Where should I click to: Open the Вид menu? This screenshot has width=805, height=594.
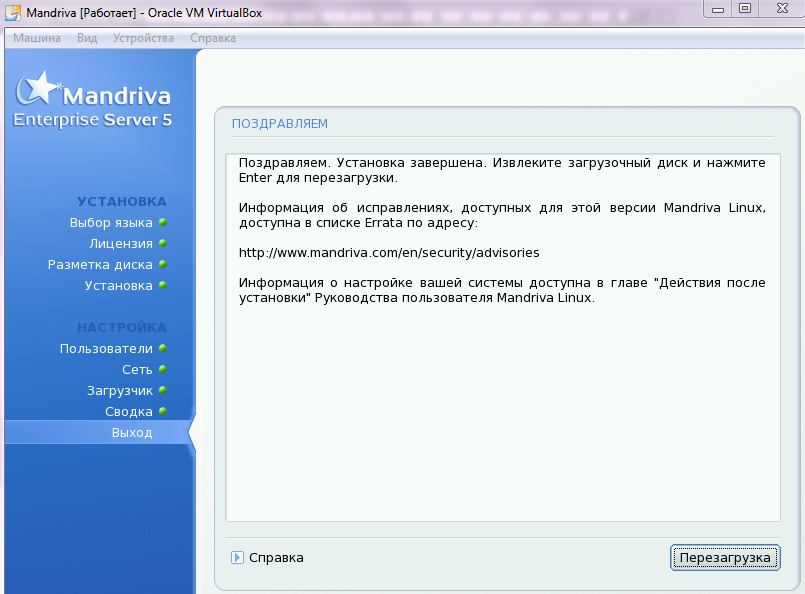click(x=87, y=38)
